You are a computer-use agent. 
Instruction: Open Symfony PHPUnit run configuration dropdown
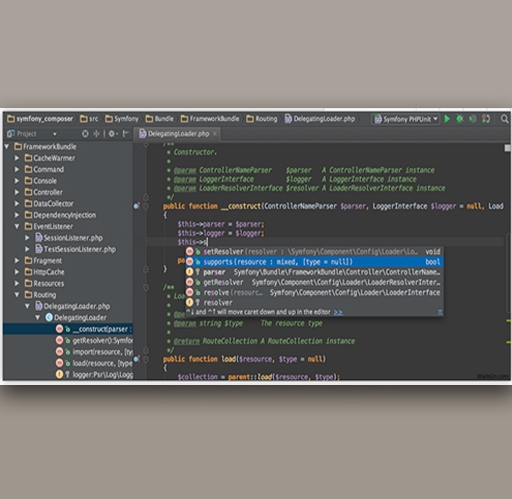tap(406, 119)
